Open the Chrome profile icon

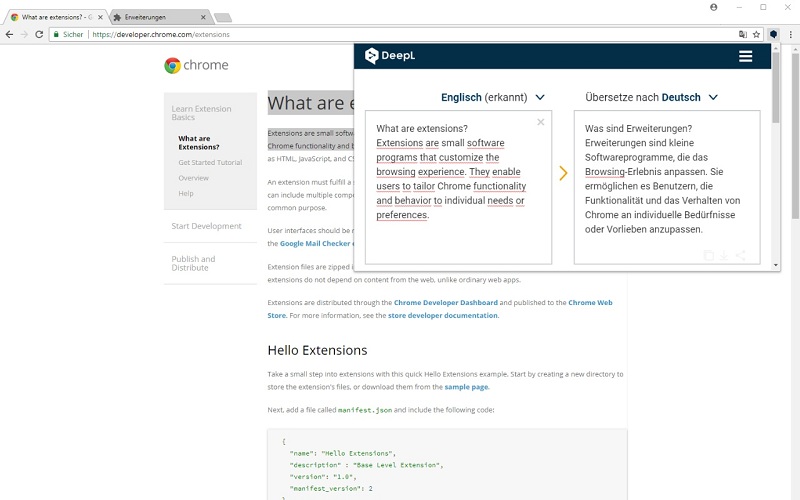(x=714, y=7)
